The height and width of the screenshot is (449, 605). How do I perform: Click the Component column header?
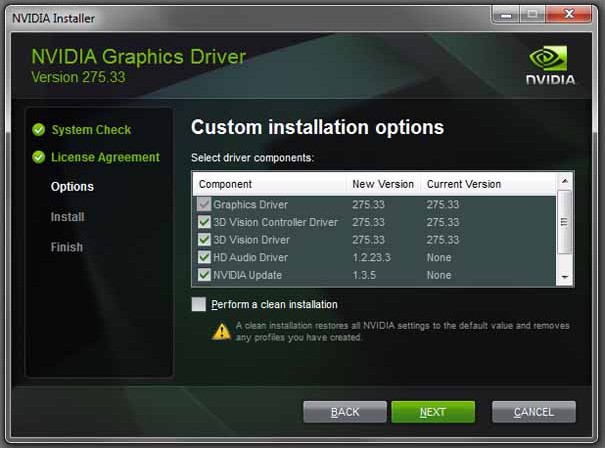(x=226, y=184)
